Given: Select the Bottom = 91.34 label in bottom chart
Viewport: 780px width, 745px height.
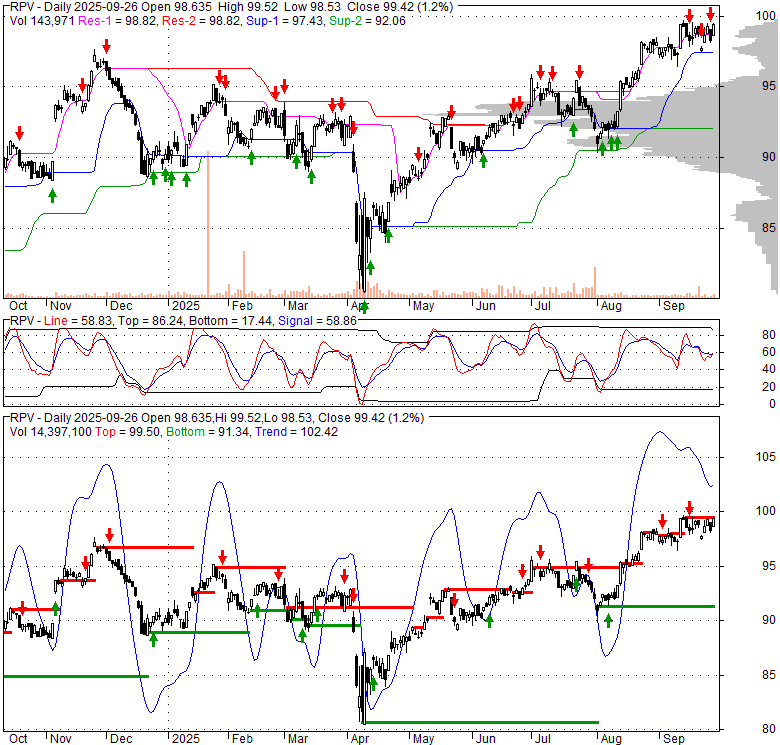Looking at the screenshot, I should (x=207, y=432).
